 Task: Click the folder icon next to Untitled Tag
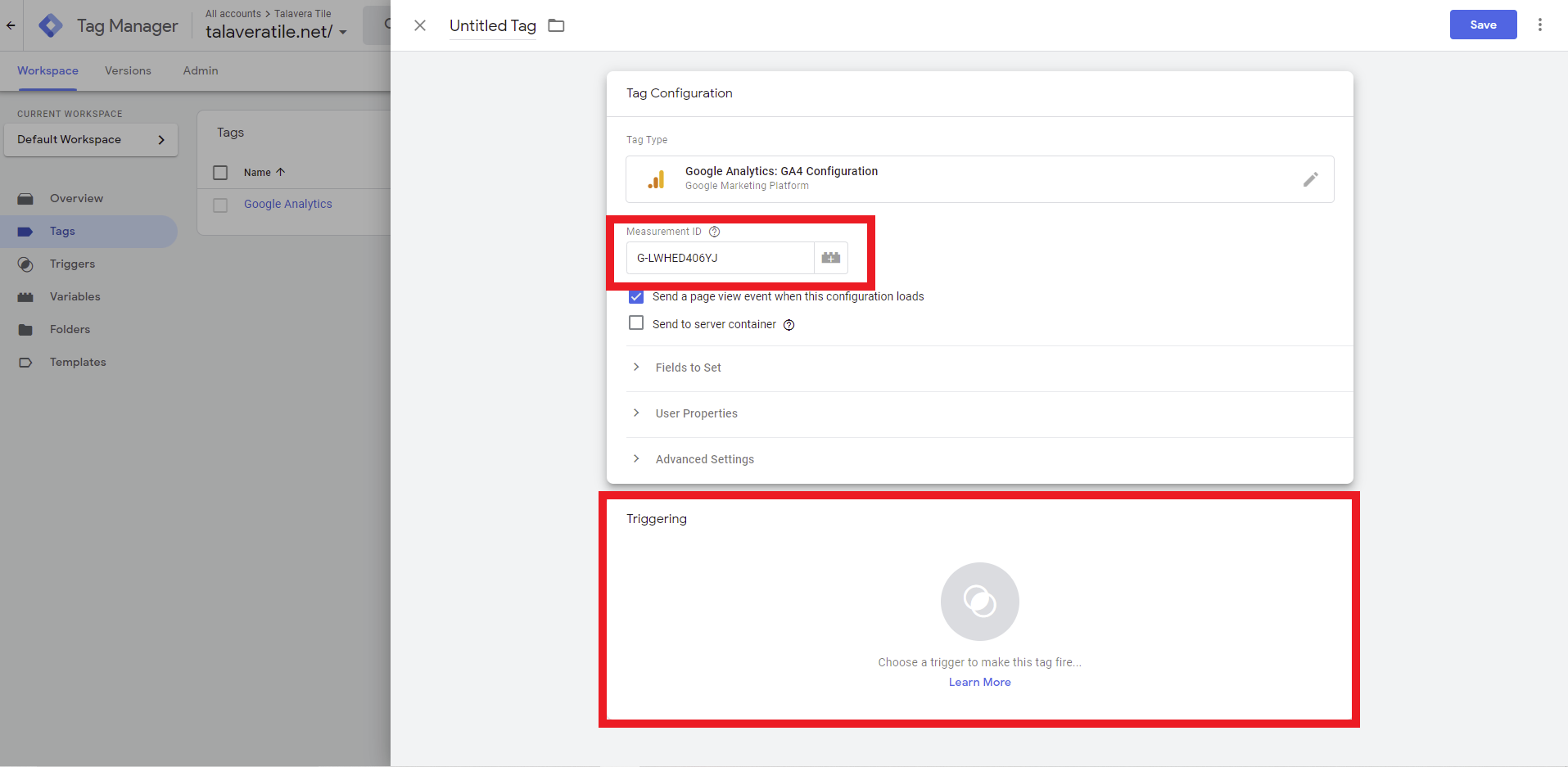click(556, 25)
